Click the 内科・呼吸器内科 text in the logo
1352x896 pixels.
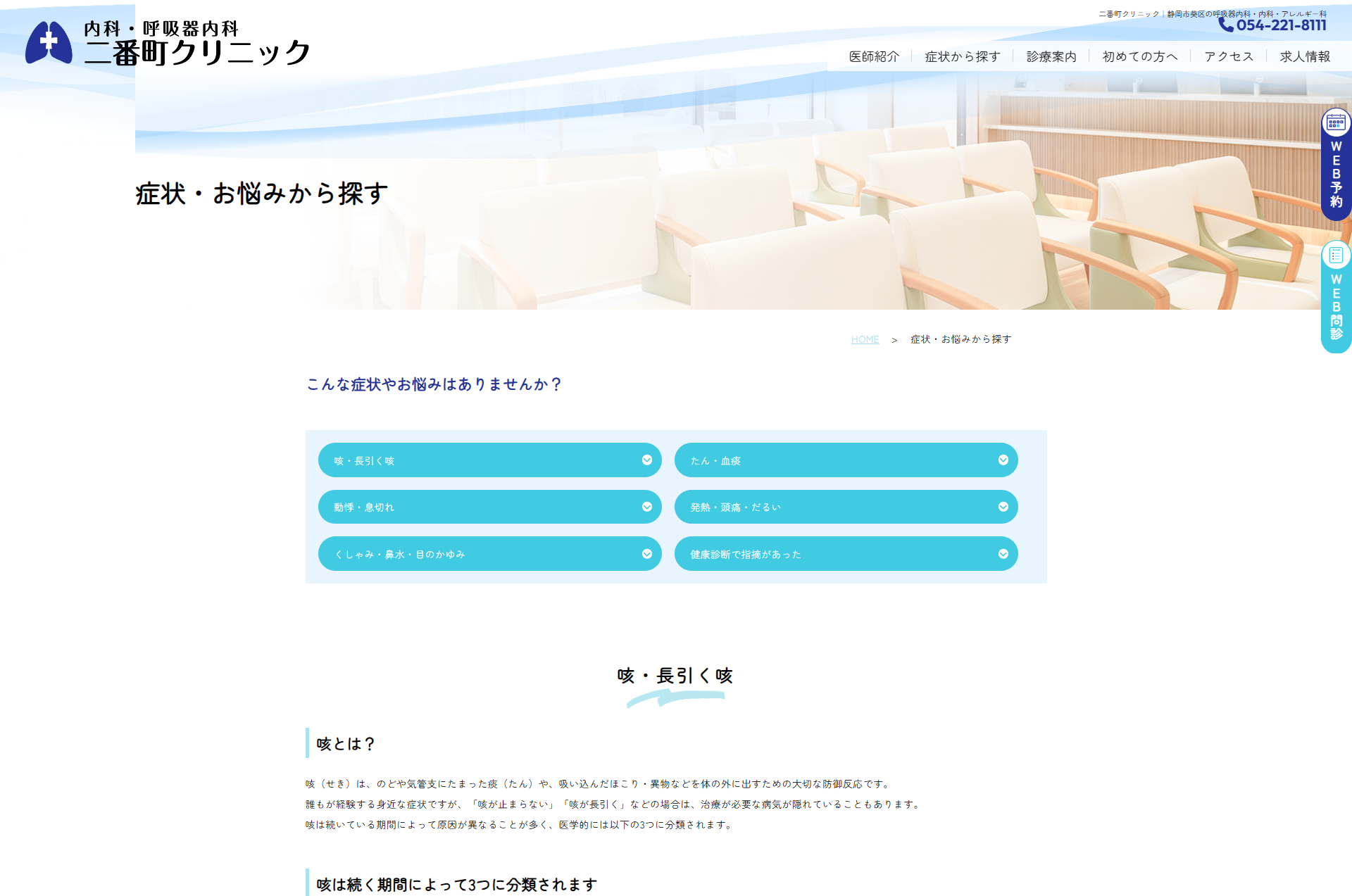coord(161,29)
